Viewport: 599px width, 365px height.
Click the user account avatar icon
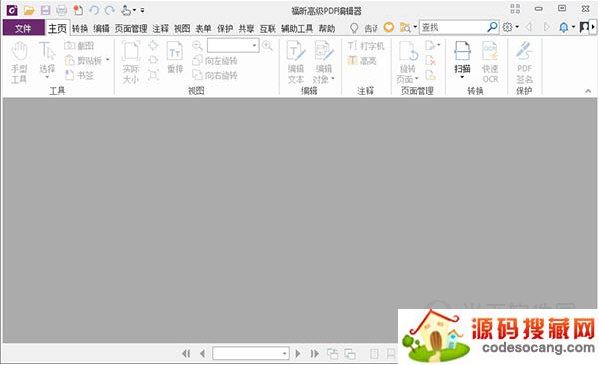(x=584, y=27)
